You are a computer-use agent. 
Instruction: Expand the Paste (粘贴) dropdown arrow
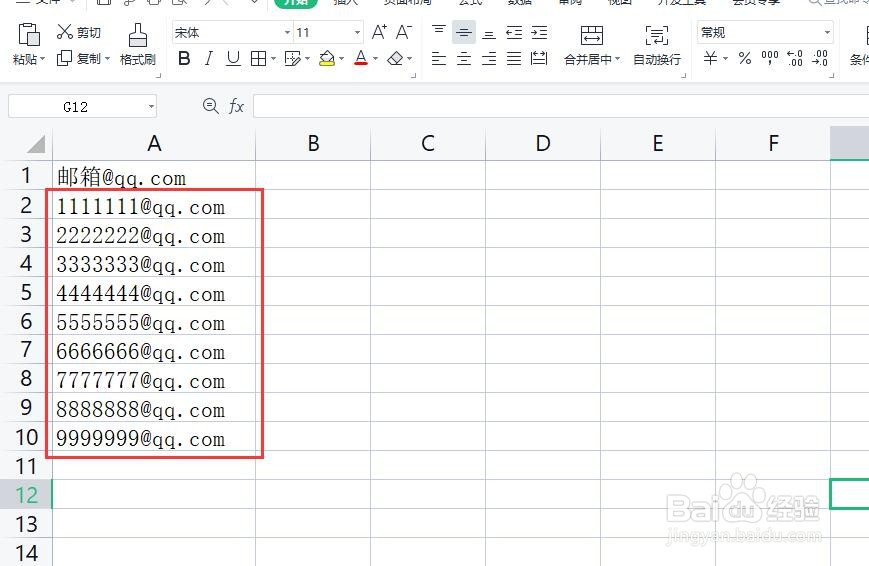pyautogui.click(x=43, y=59)
